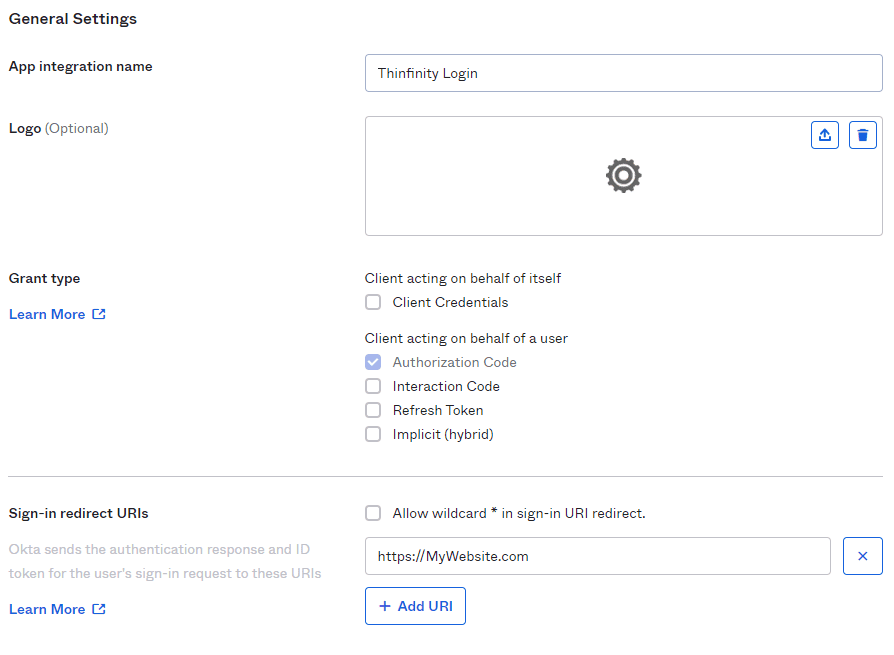Open the external link beside Grant type's Learn More
Image resolution: width=894 pixels, height=655 pixels.
pos(97,313)
